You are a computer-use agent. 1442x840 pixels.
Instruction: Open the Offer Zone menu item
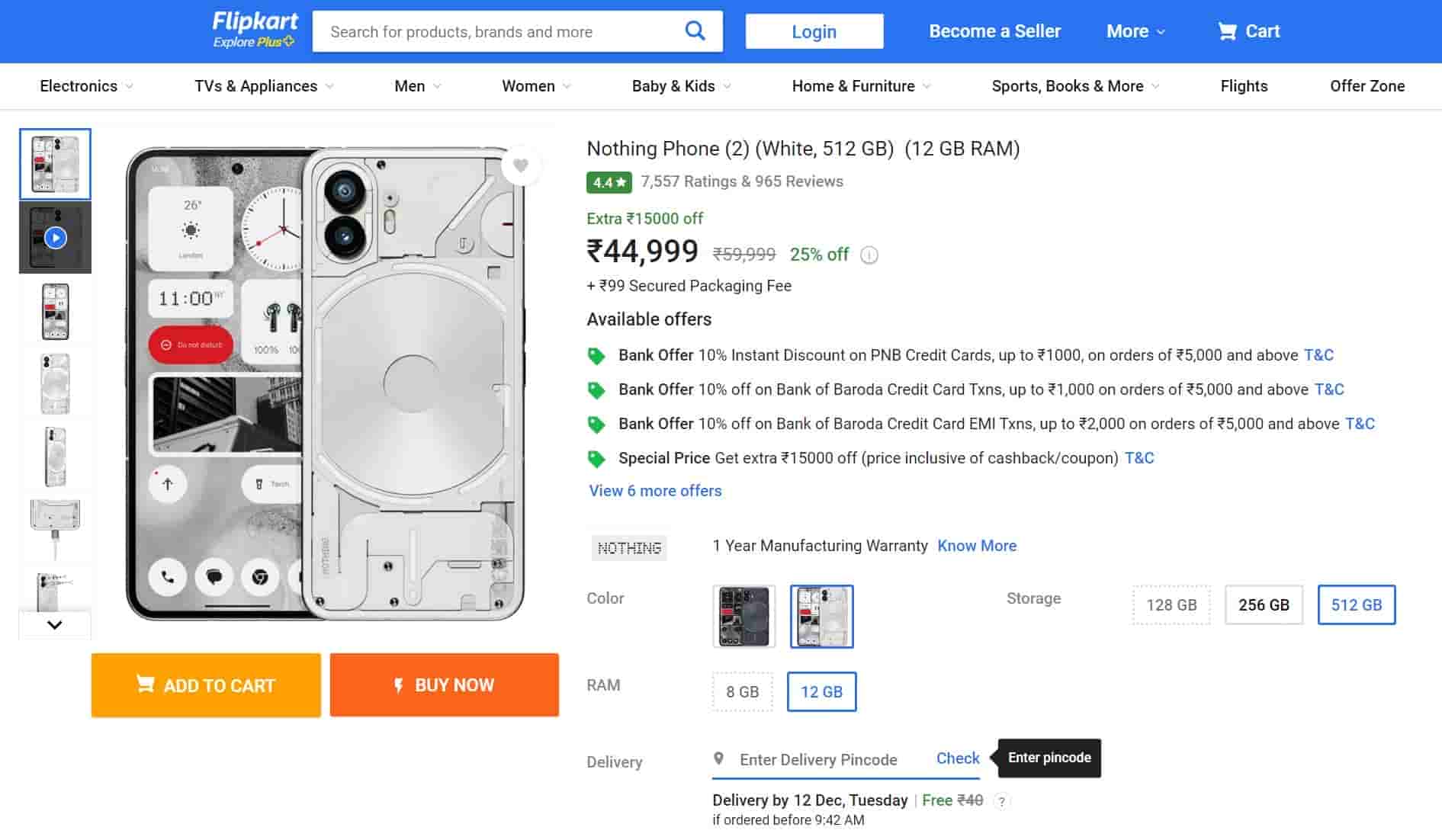point(1367,86)
